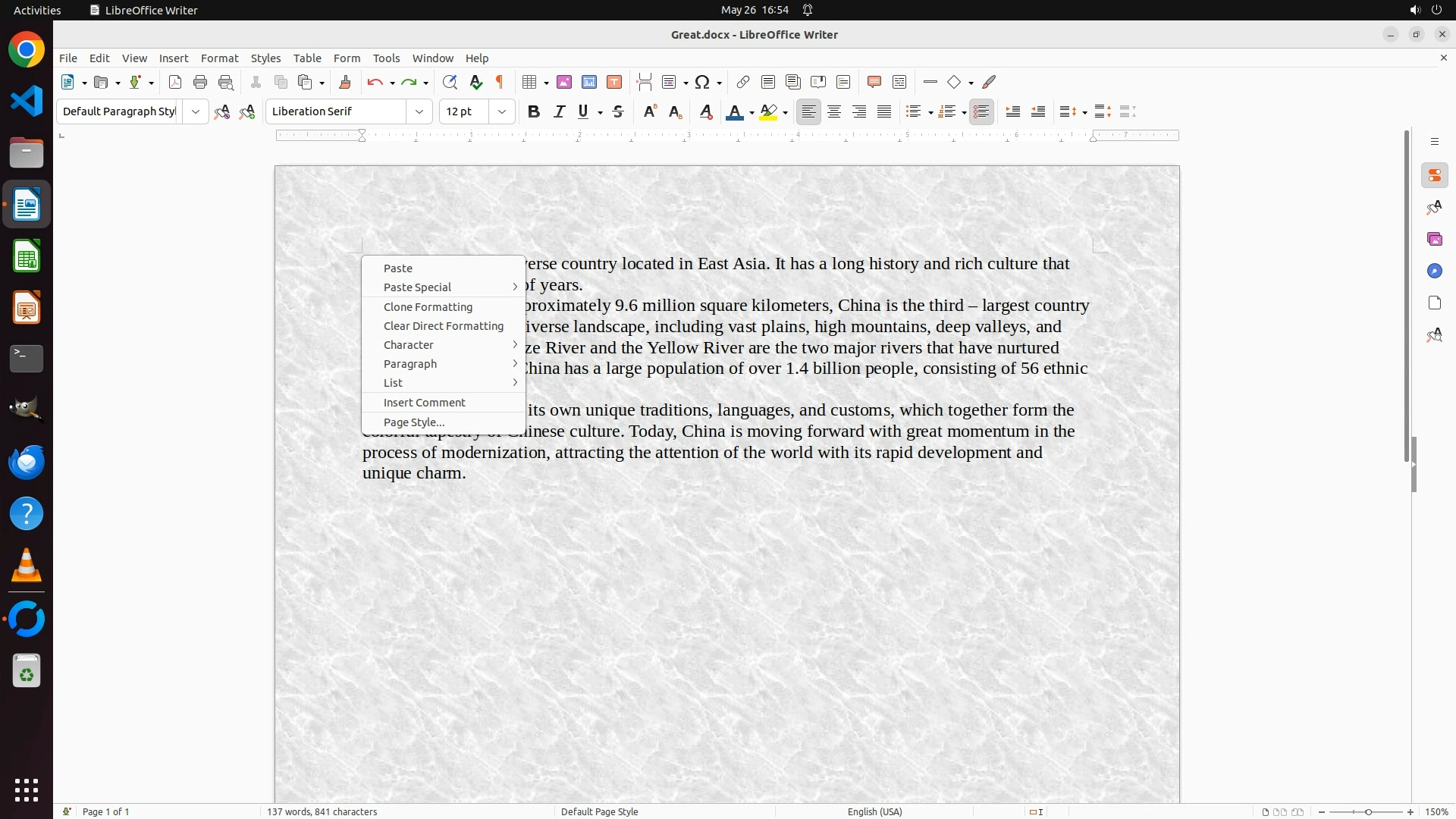Open the Format menu
Image resolution: width=1456 pixels, height=819 pixels.
point(219,58)
